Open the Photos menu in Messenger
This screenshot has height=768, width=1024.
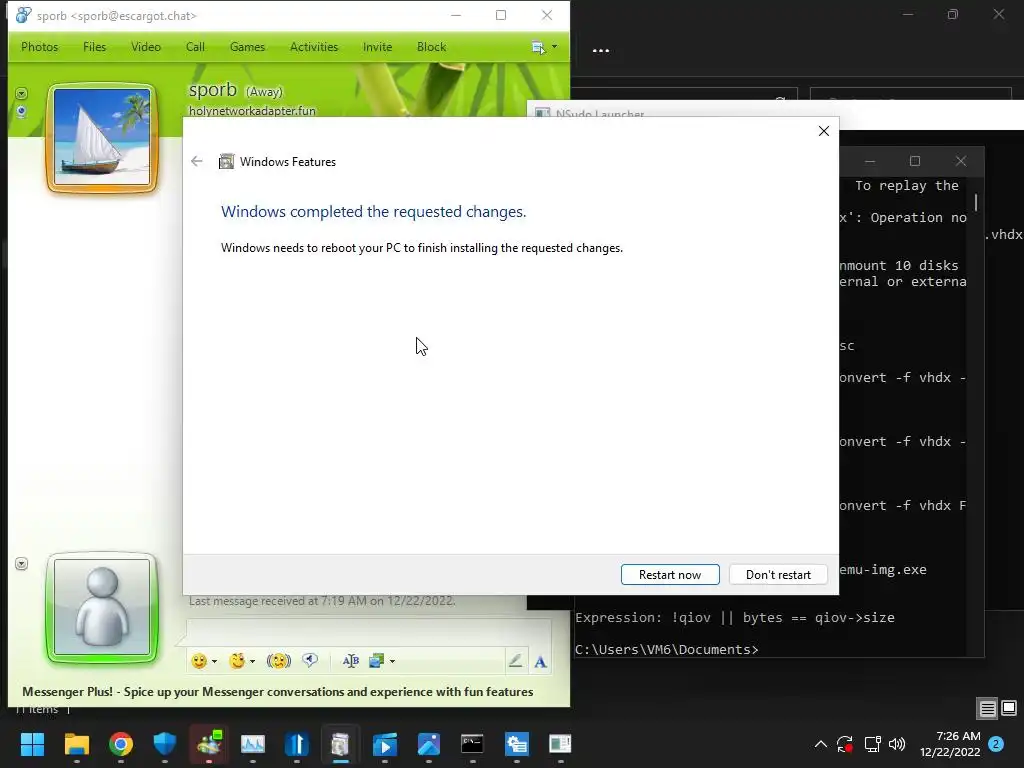point(39,47)
